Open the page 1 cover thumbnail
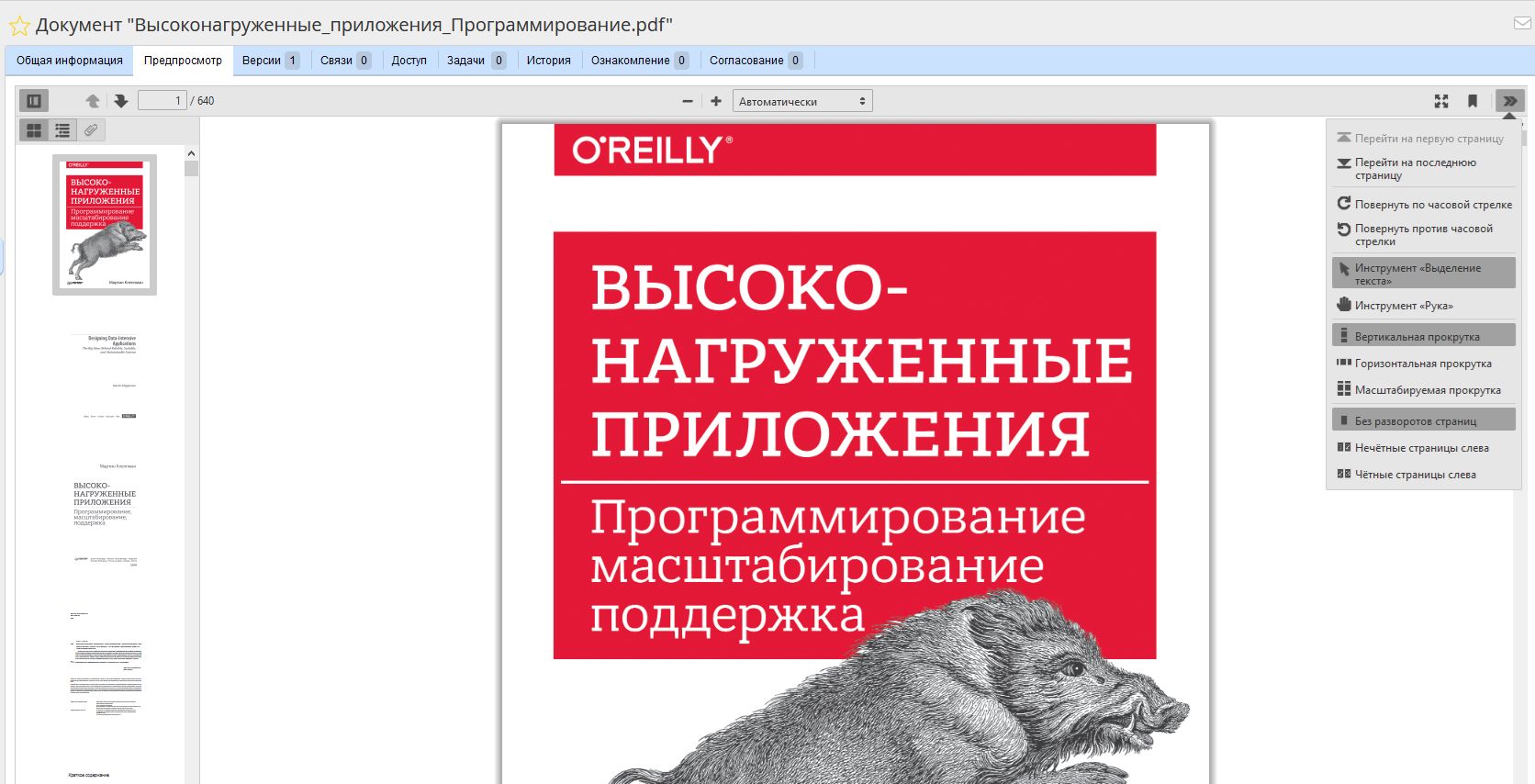The image size is (1535, 784). click(105, 225)
